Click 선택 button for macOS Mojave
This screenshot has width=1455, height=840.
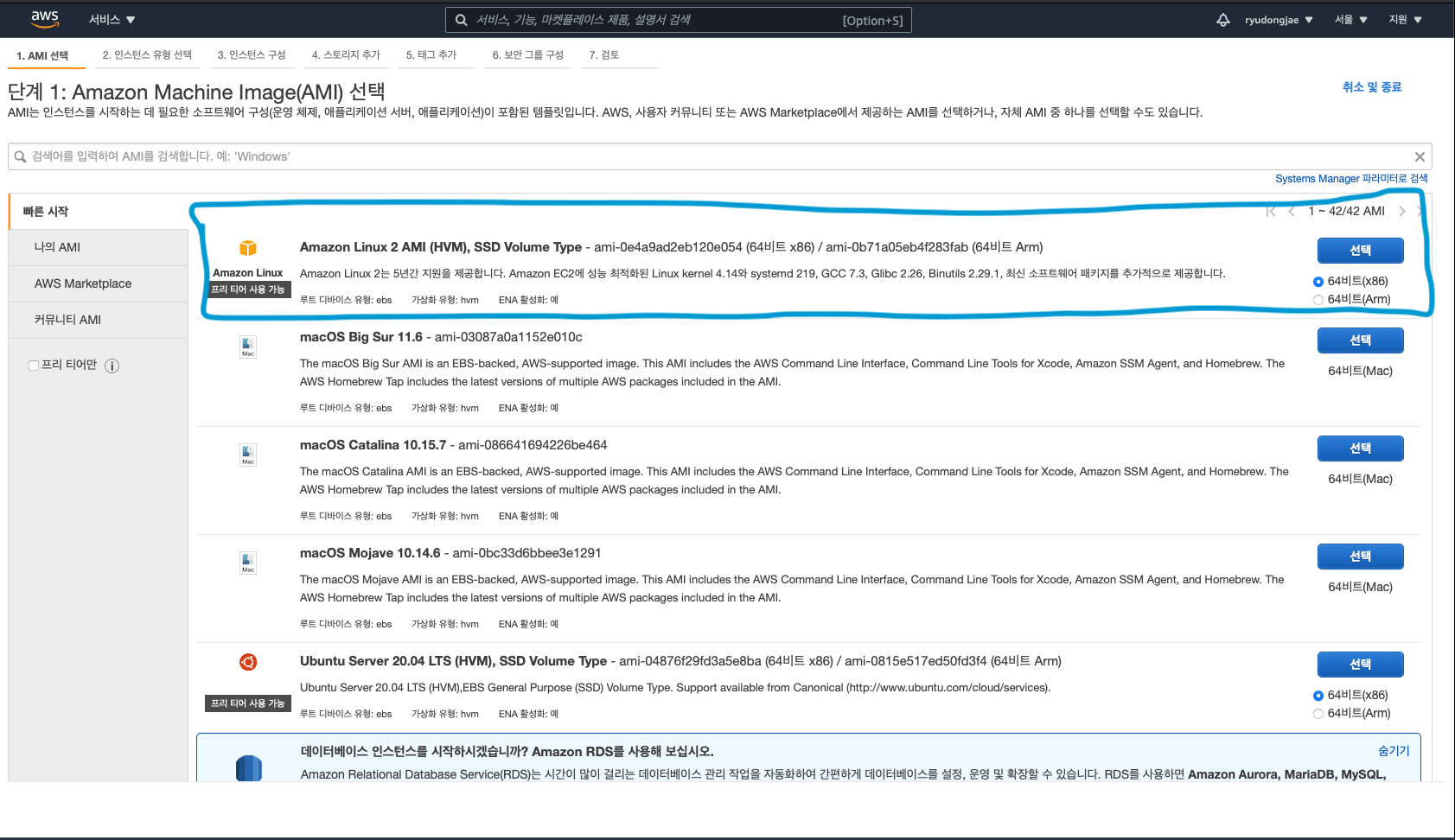(1360, 557)
